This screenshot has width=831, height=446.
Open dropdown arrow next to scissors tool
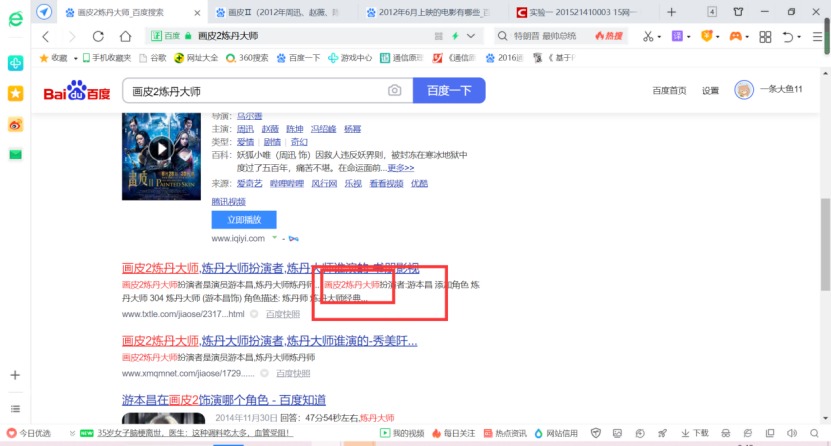point(659,37)
